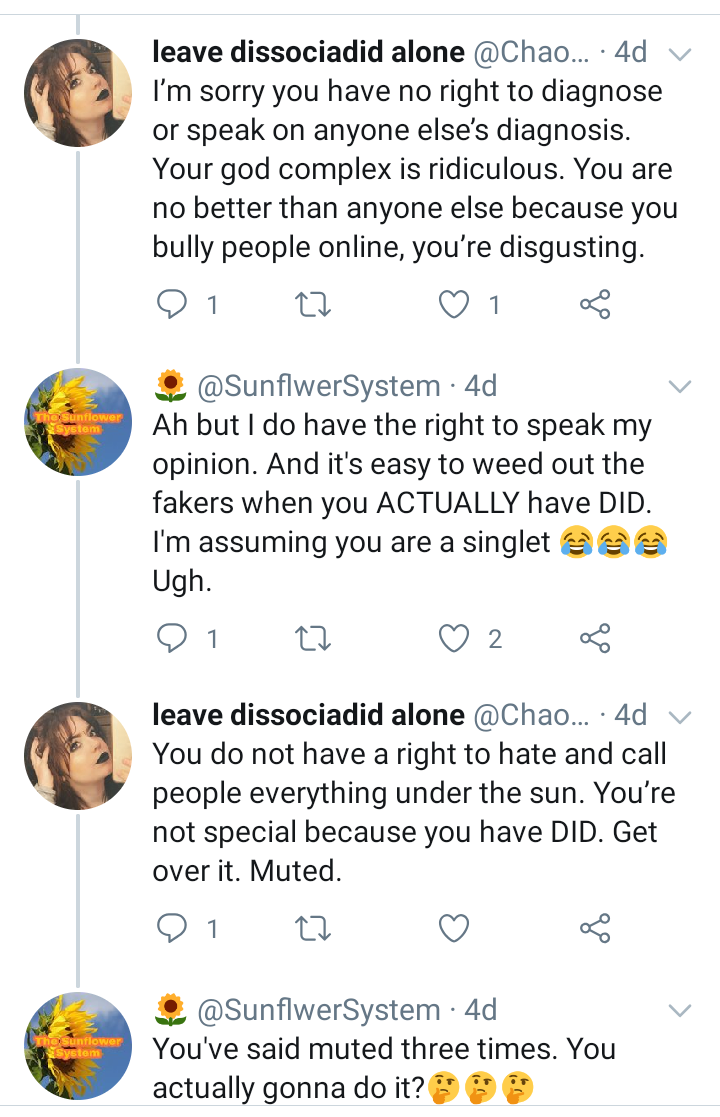Image resolution: width=720 pixels, height=1117 pixels.
Task: Like the SunflwerSystem tweet with 2 likes
Action: [x=454, y=637]
